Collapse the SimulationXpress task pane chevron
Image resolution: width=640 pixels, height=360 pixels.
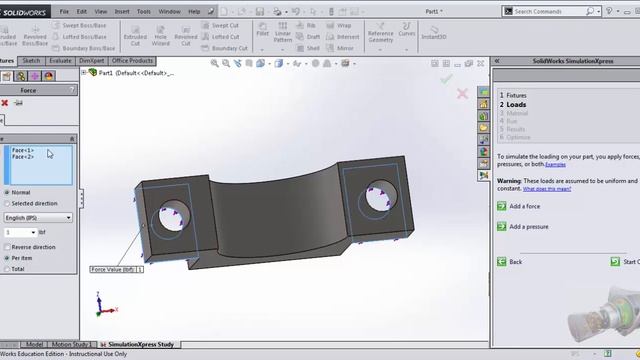click(x=497, y=61)
